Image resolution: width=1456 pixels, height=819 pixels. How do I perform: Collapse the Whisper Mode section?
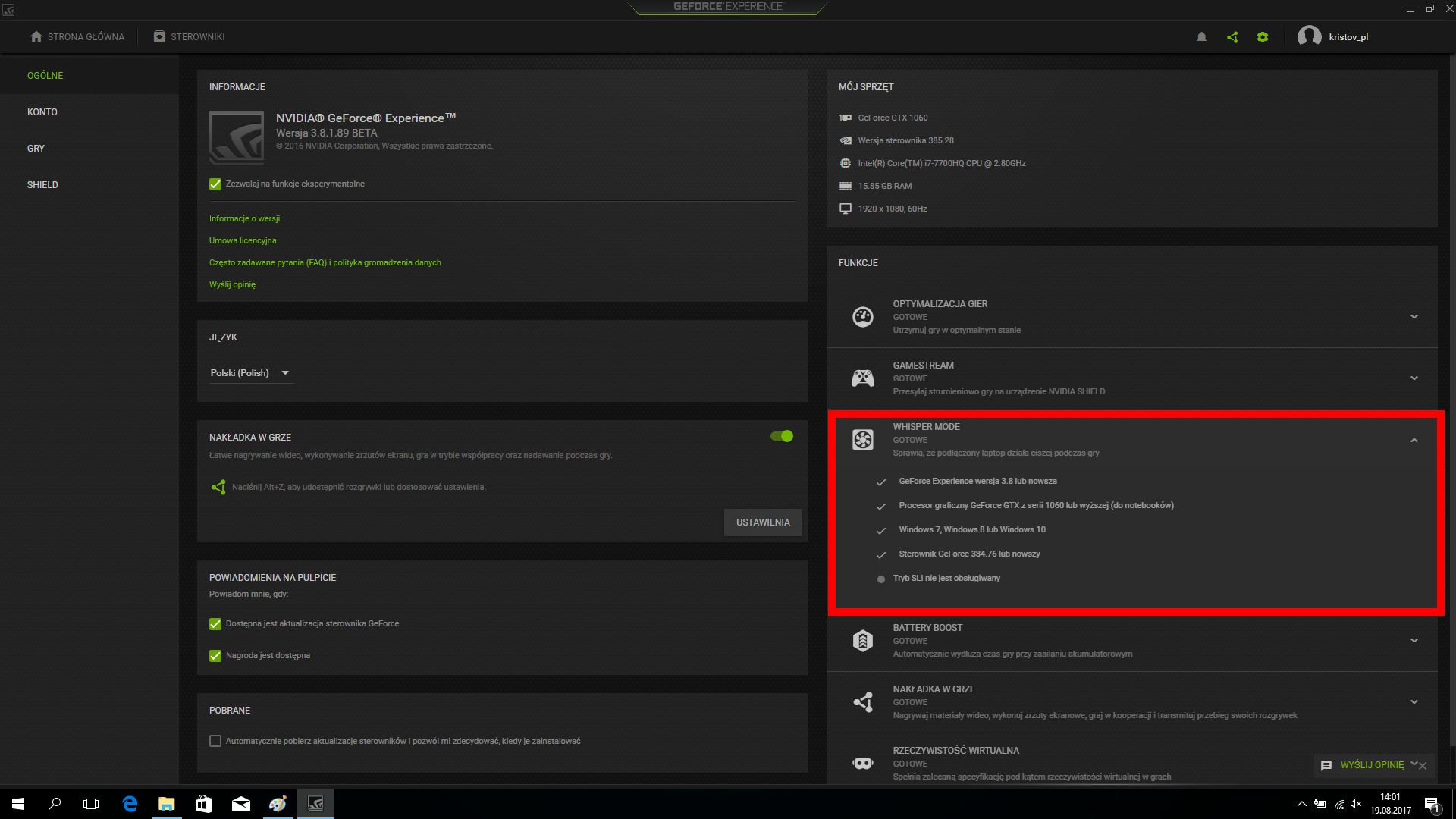pos(1414,439)
